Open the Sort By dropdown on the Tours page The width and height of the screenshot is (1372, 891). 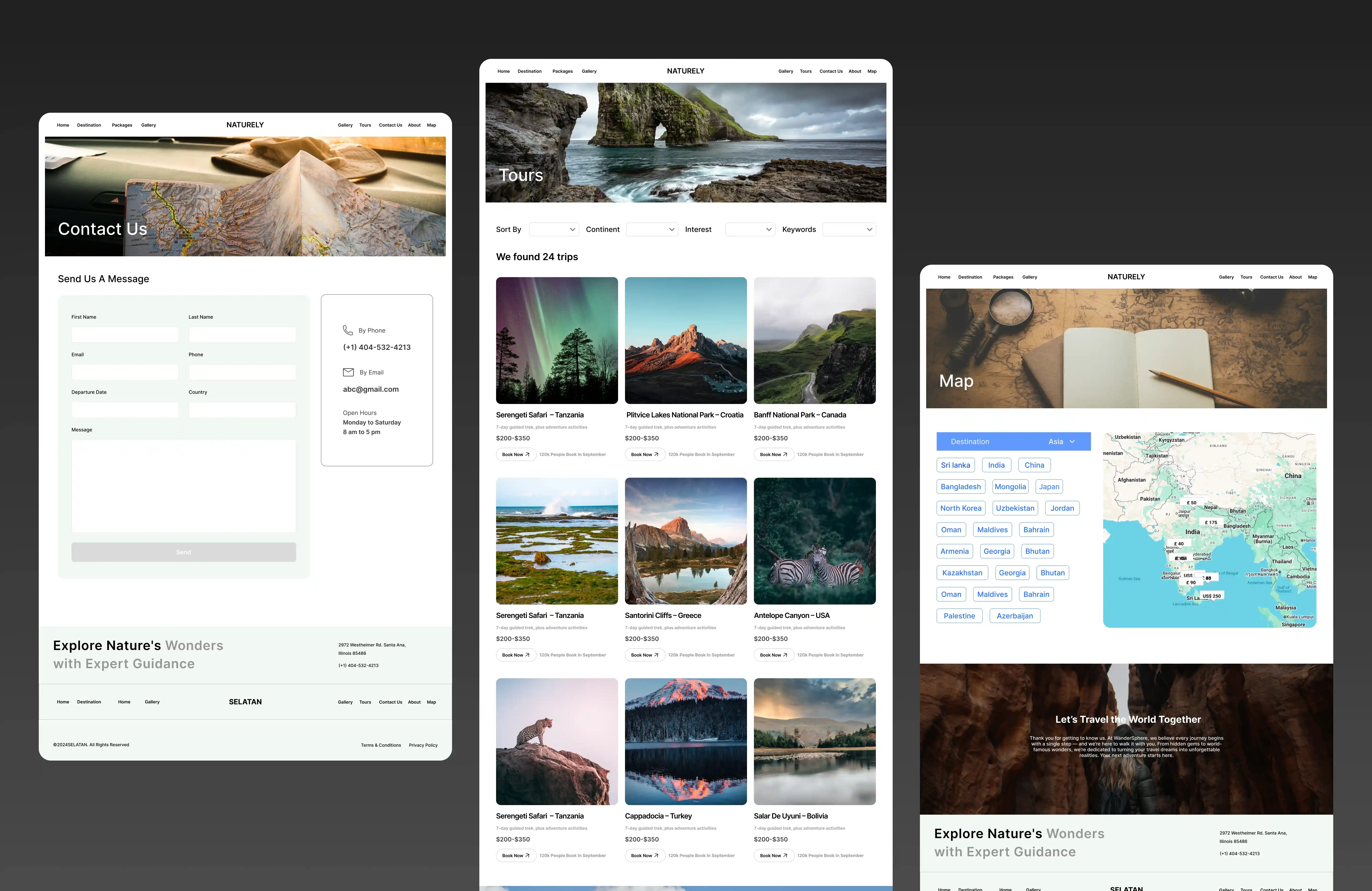click(553, 230)
